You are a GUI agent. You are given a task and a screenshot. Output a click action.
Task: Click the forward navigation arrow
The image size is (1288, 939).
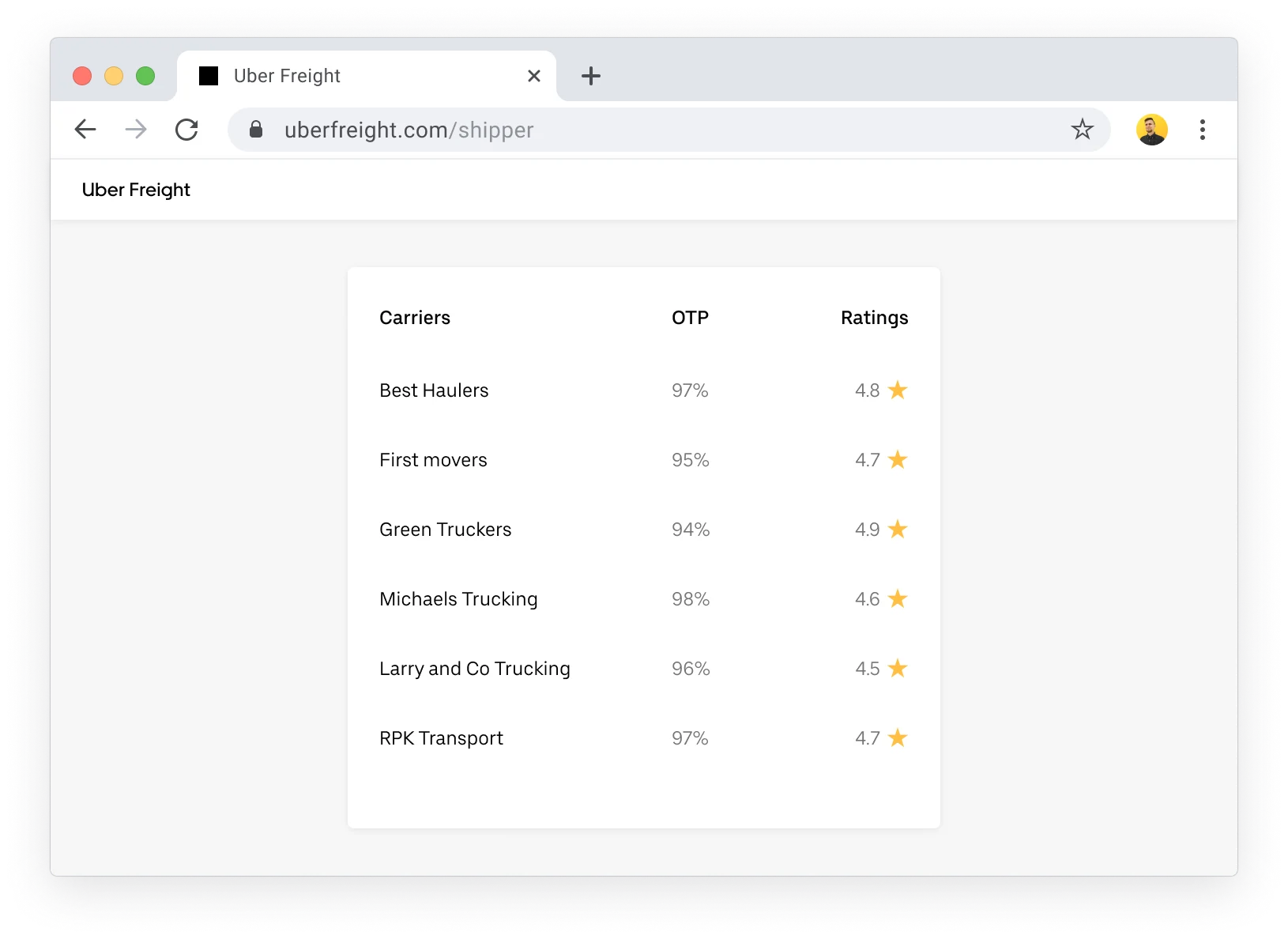tap(136, 130)
